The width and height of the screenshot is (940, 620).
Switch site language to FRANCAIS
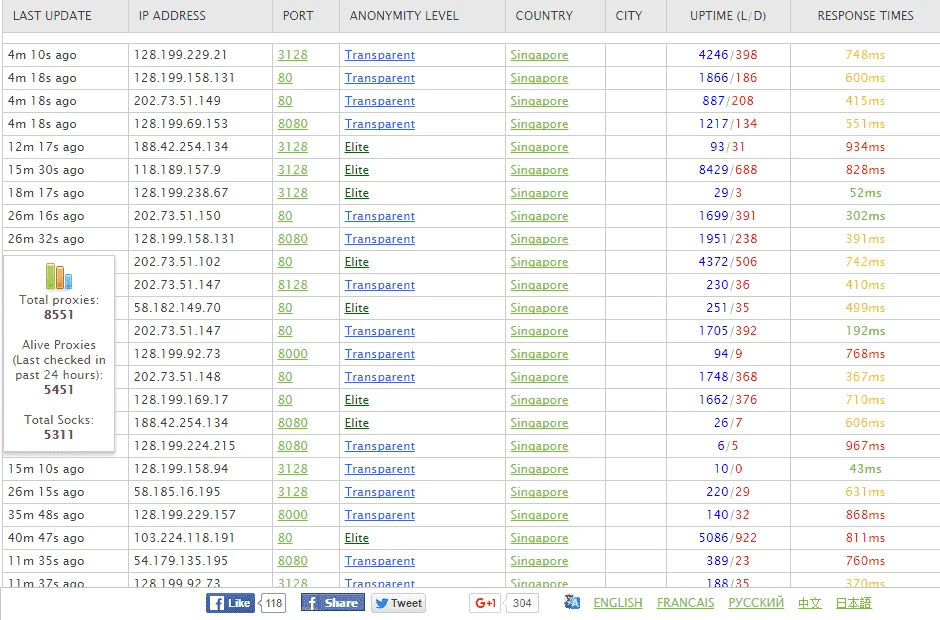pos(685,603)
